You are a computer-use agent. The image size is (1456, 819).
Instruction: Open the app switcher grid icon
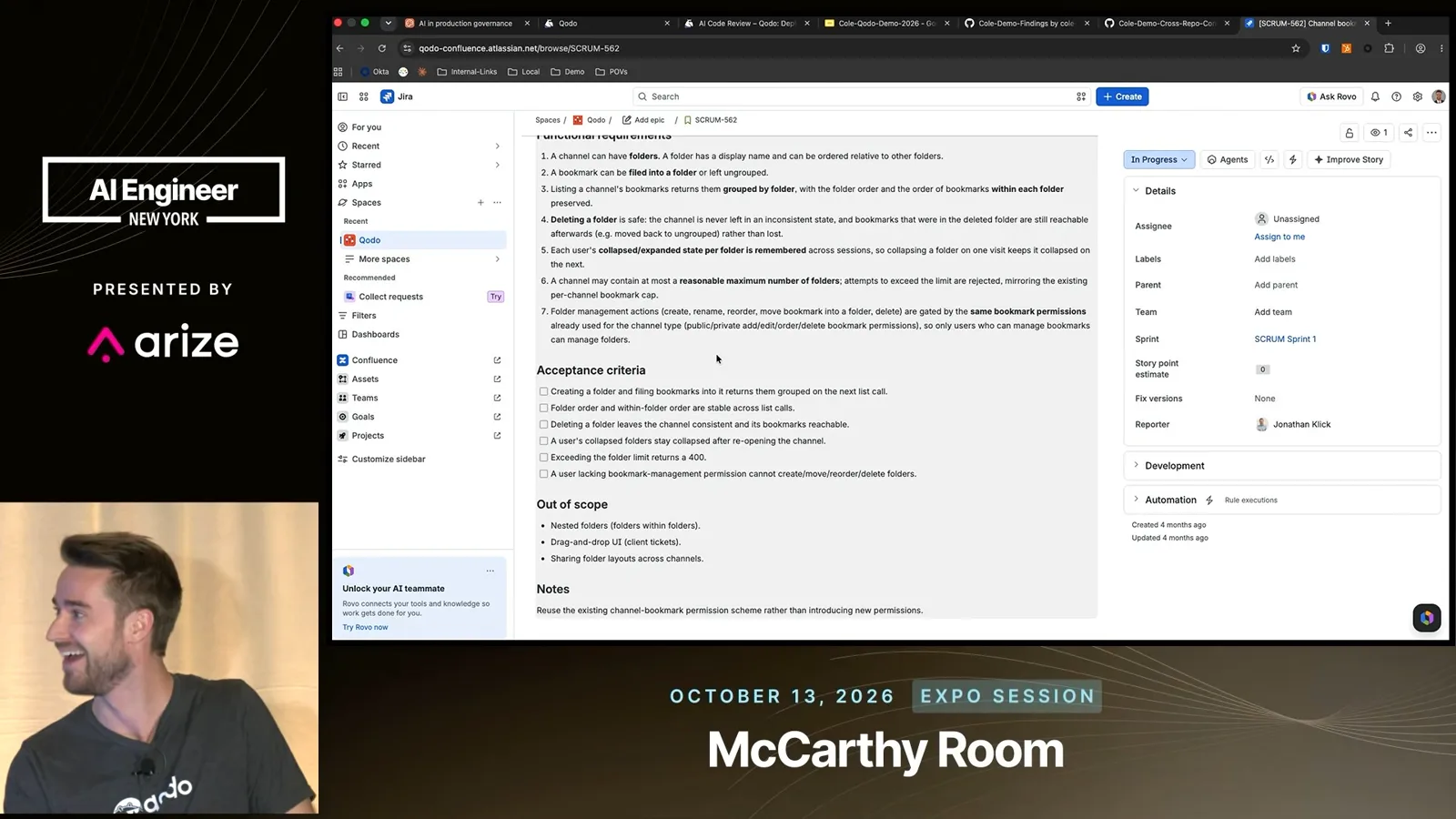(364, 96)
